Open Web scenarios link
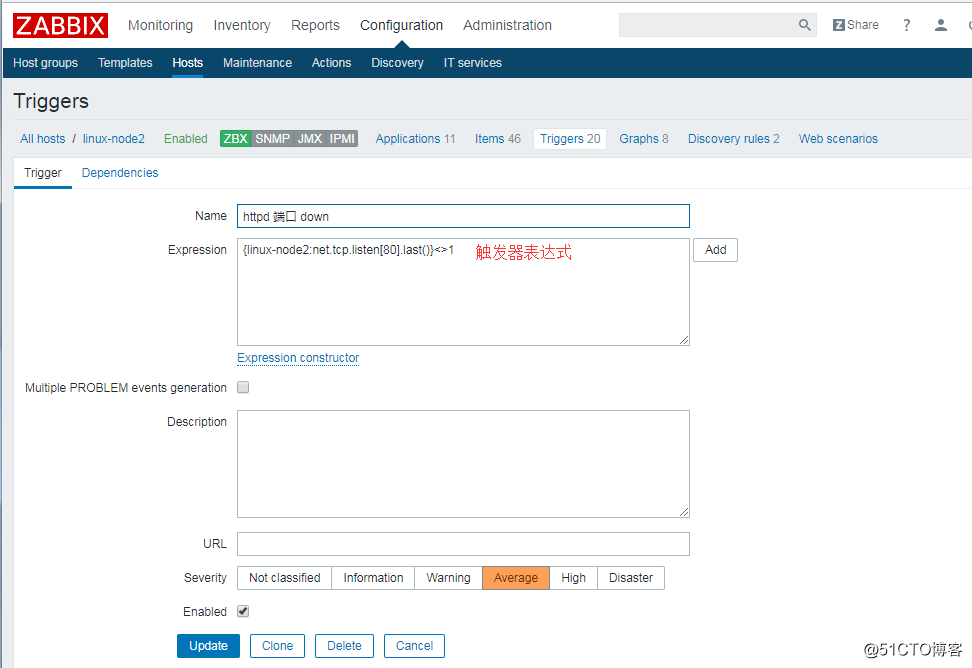This screenshot has width=972, height=668. point(838,139)
